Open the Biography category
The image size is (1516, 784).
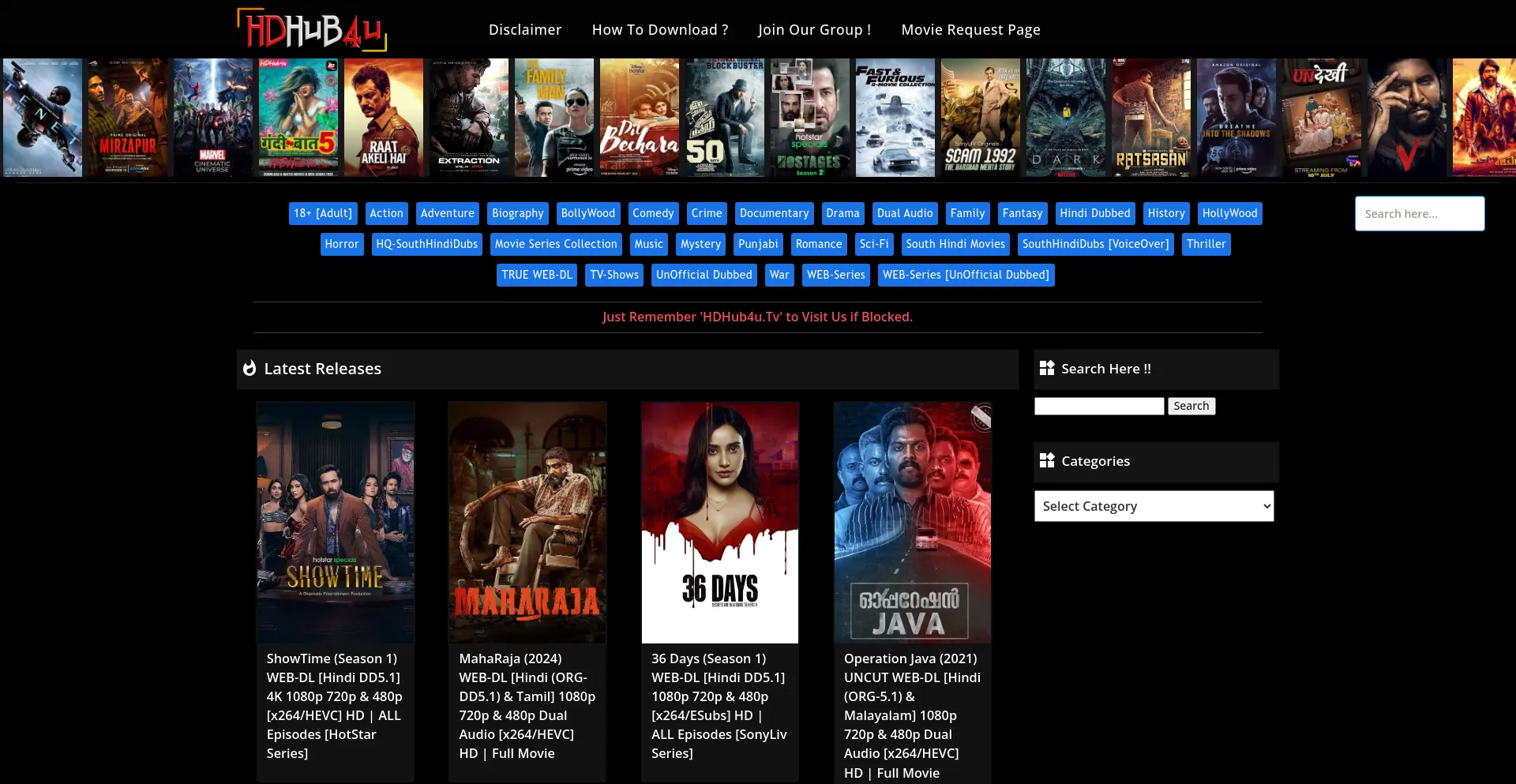pos(518,213)
